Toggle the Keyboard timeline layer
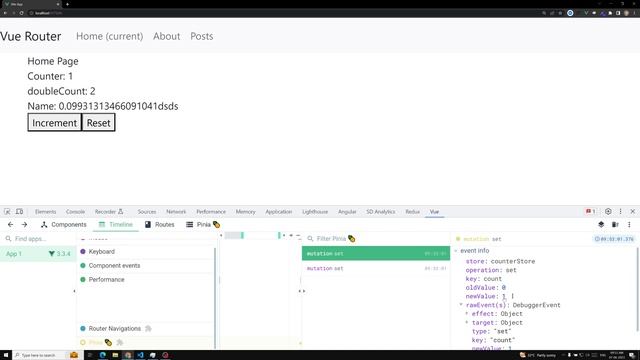This screenshot has height=360, width=640. (145, 251)
